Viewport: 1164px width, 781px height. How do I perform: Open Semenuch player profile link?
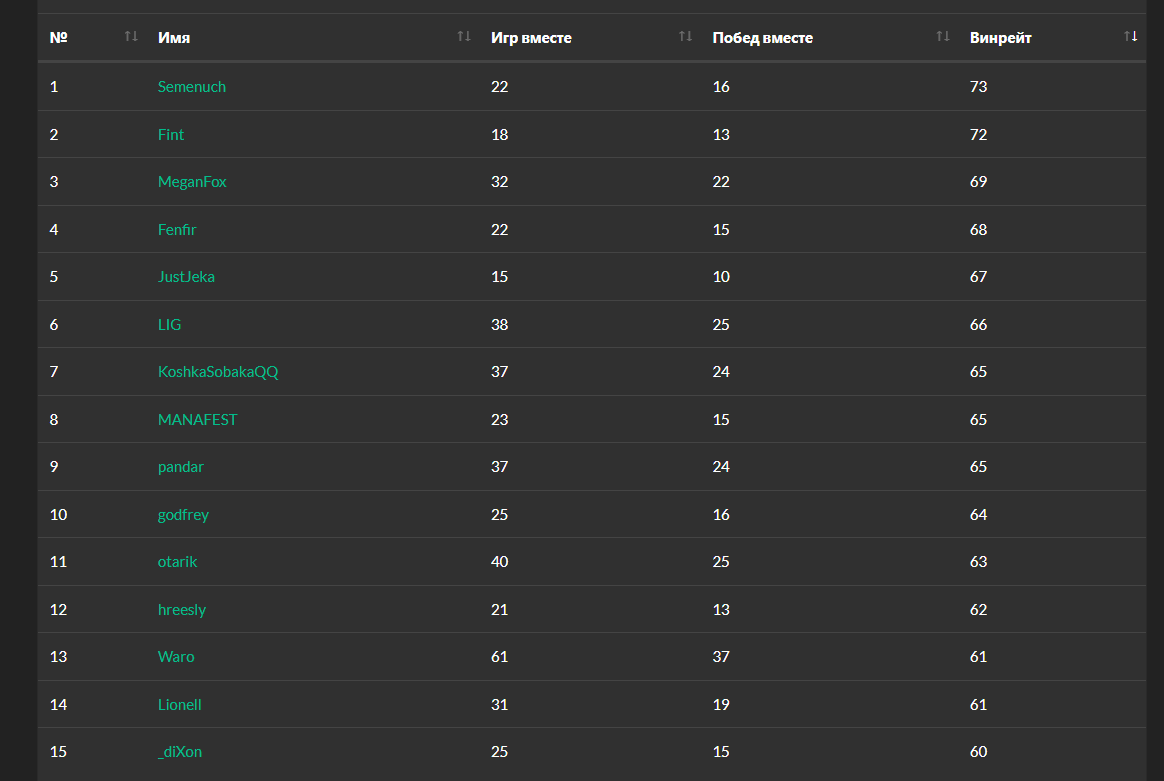click(x=192, y=87)
